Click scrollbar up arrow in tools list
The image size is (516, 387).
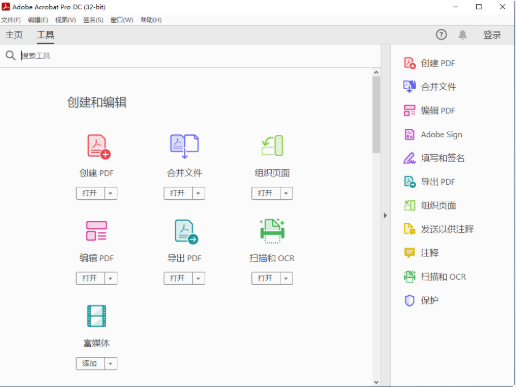coord(376,72)
